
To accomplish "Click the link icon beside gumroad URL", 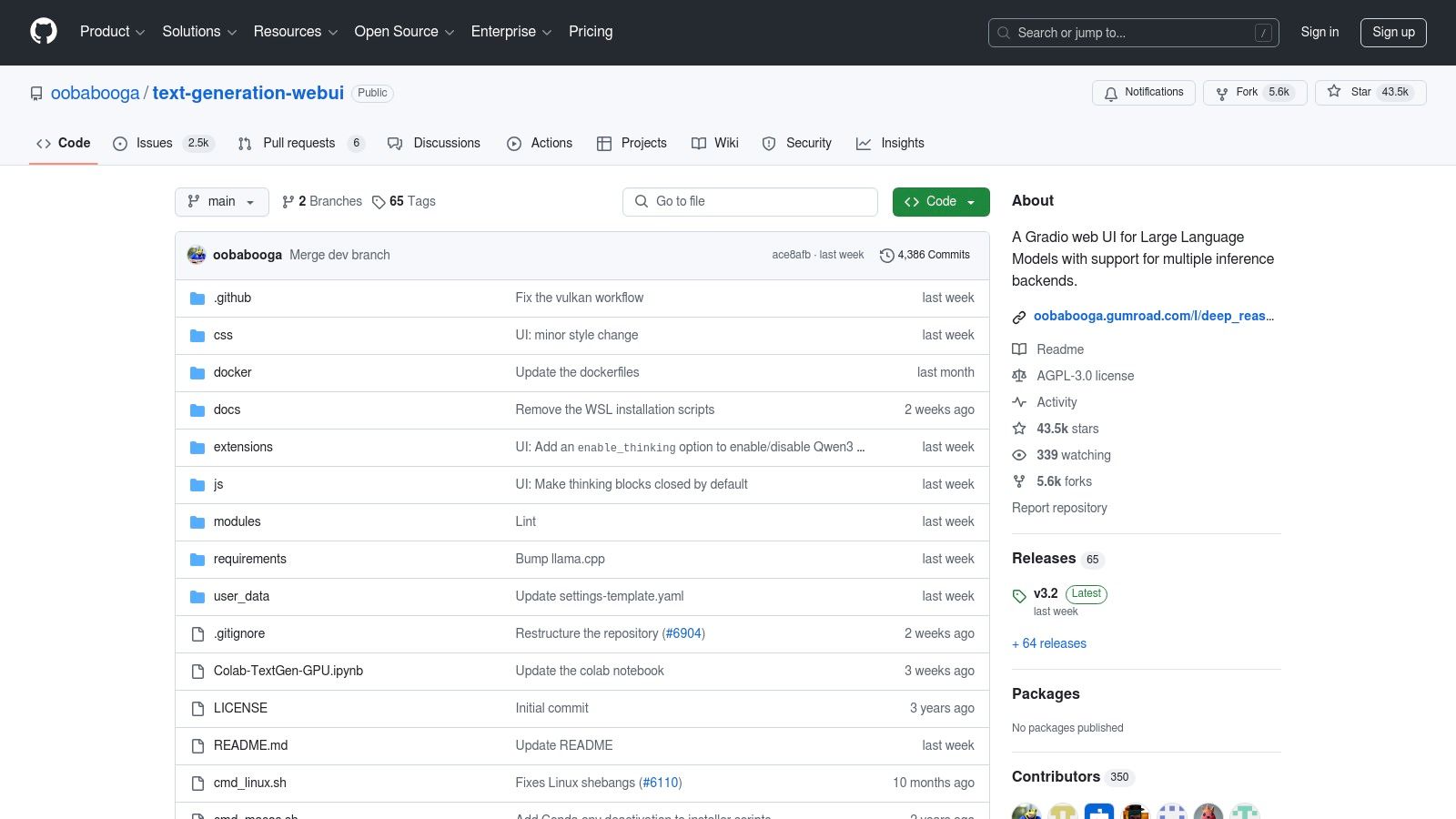I will (x=1019, y=318).
